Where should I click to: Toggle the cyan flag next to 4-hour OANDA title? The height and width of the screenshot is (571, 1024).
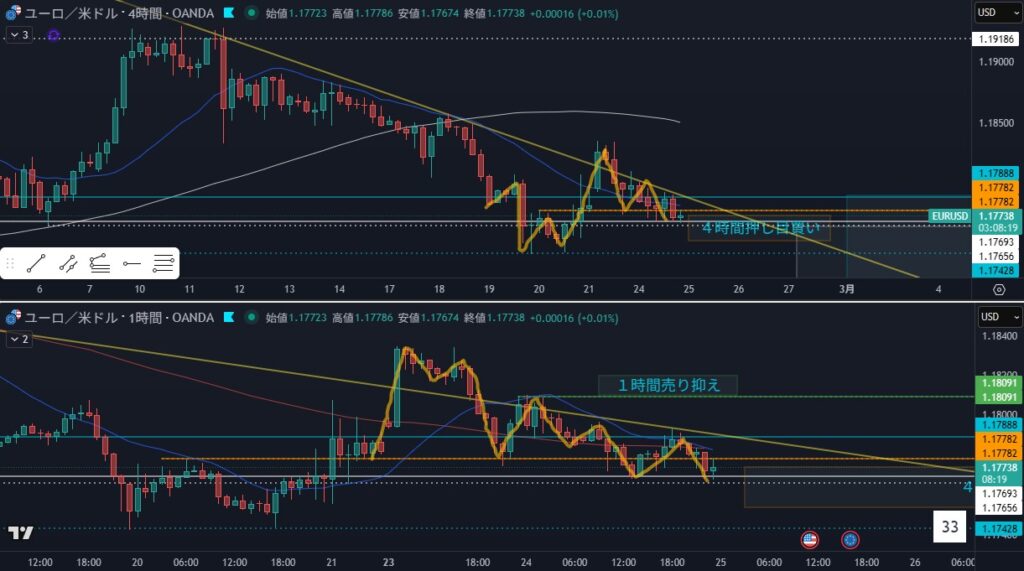point(229,14)
